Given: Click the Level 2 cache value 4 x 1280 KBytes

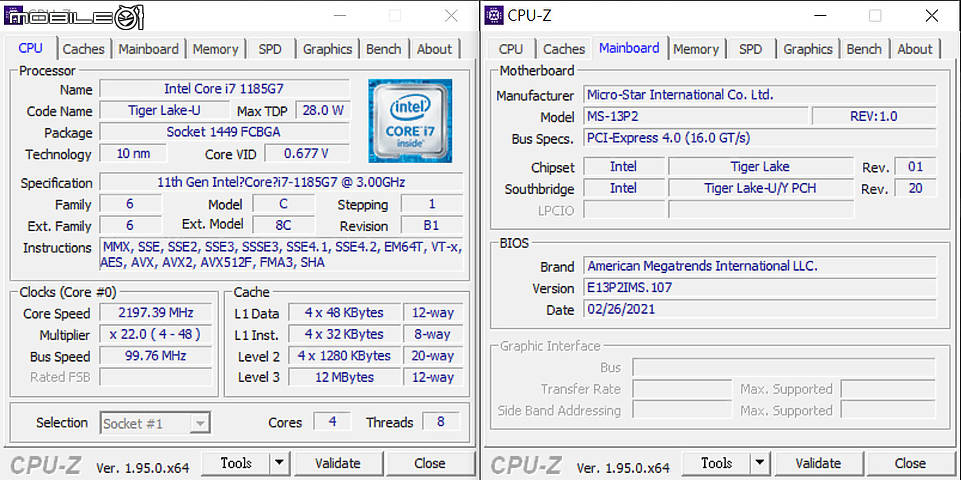Looking at the screenshot, I should coord(344,356).
